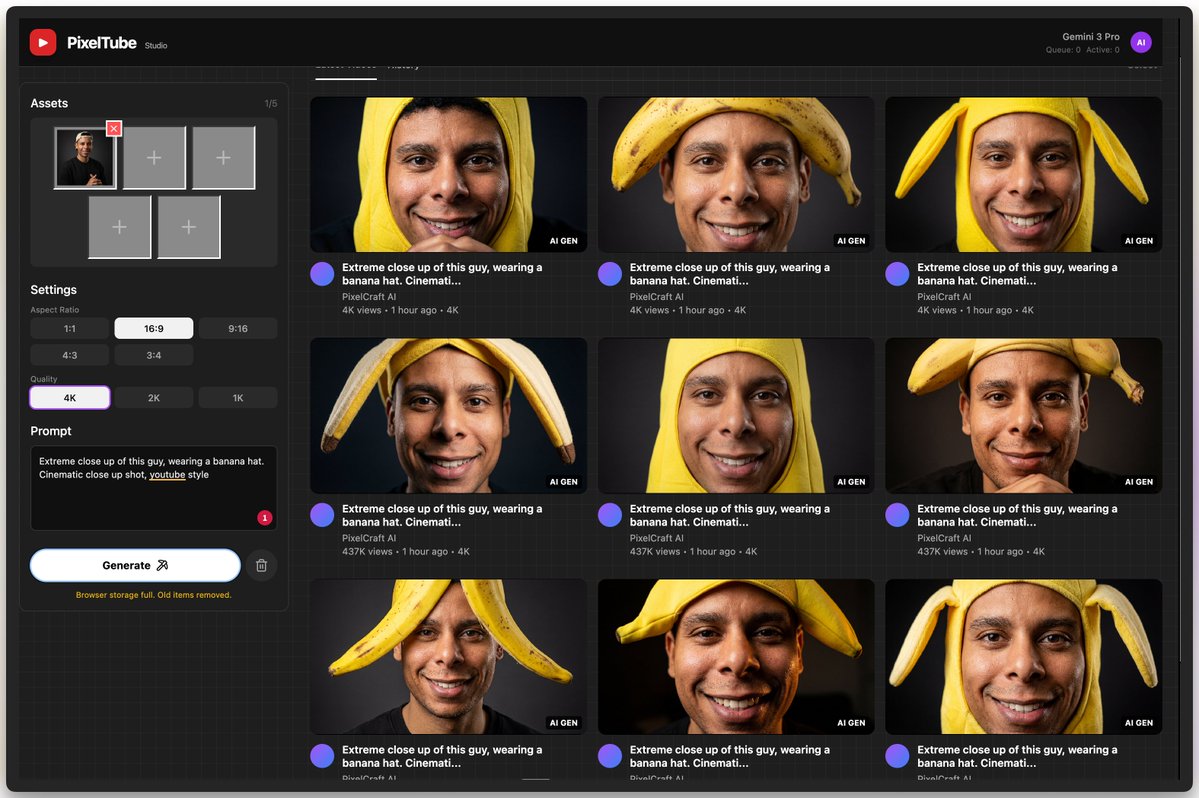The height and width of the screenshot is (798, 1199).
Task: Set quality to 2K
Action: click(154, 398)
